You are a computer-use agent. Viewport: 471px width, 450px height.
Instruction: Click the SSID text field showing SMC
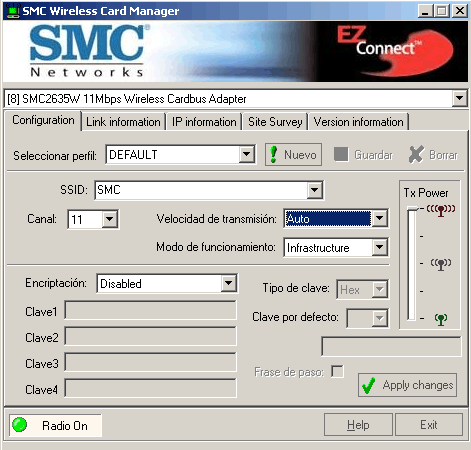click(201, 190)
